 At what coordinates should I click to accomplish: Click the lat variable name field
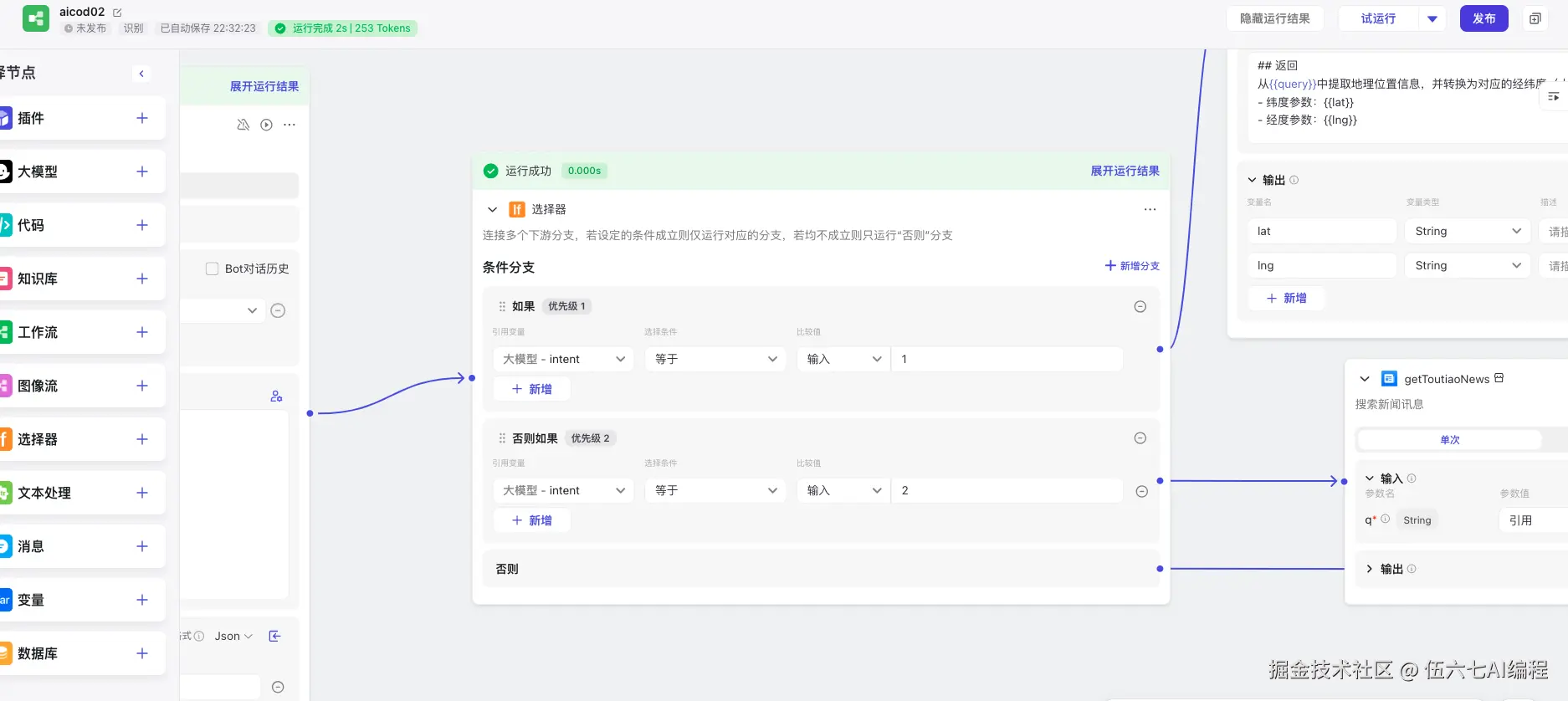[1322, 231]
